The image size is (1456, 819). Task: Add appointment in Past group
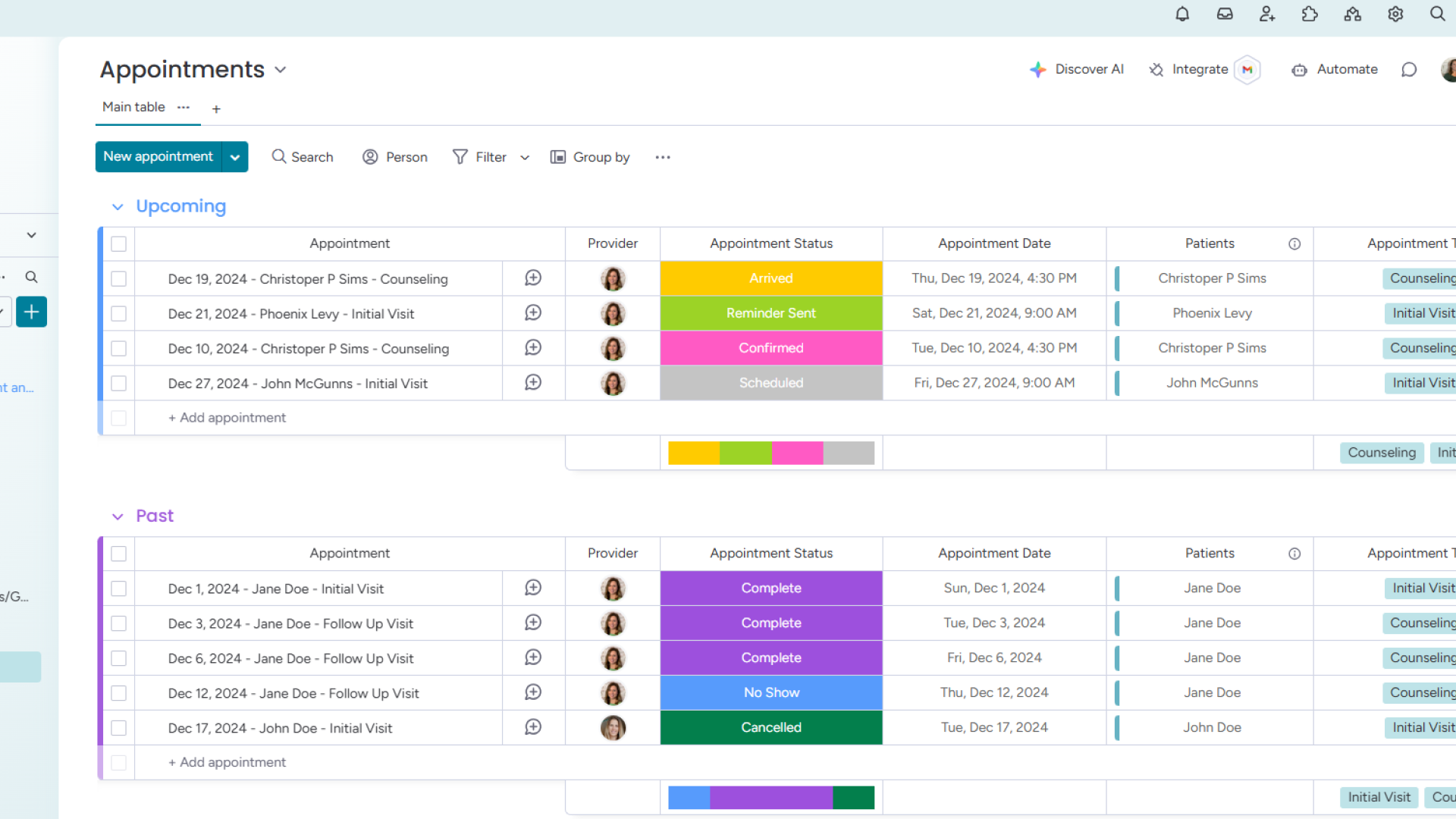tap(227, 762)
